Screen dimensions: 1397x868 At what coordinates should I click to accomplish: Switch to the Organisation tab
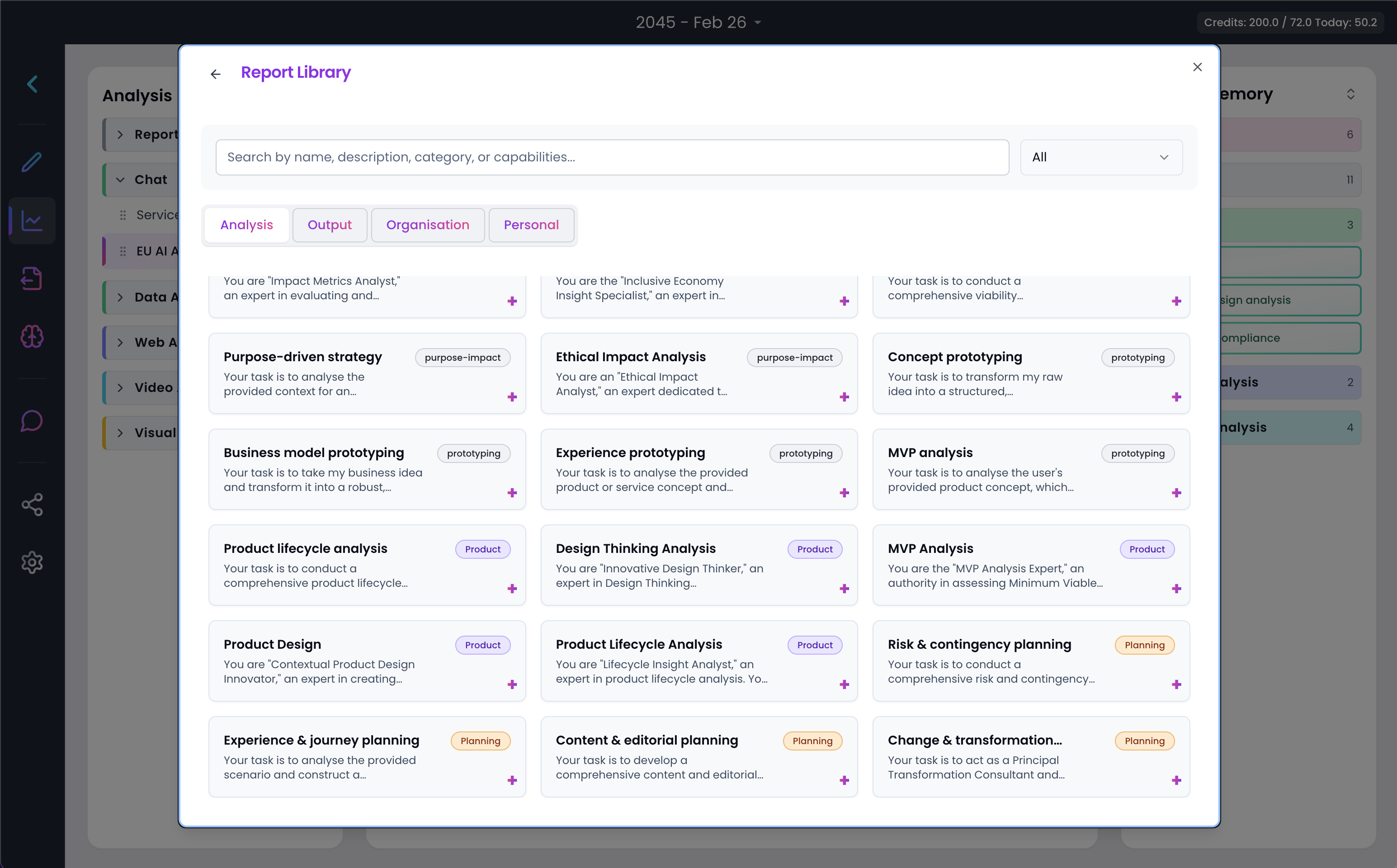428,225
